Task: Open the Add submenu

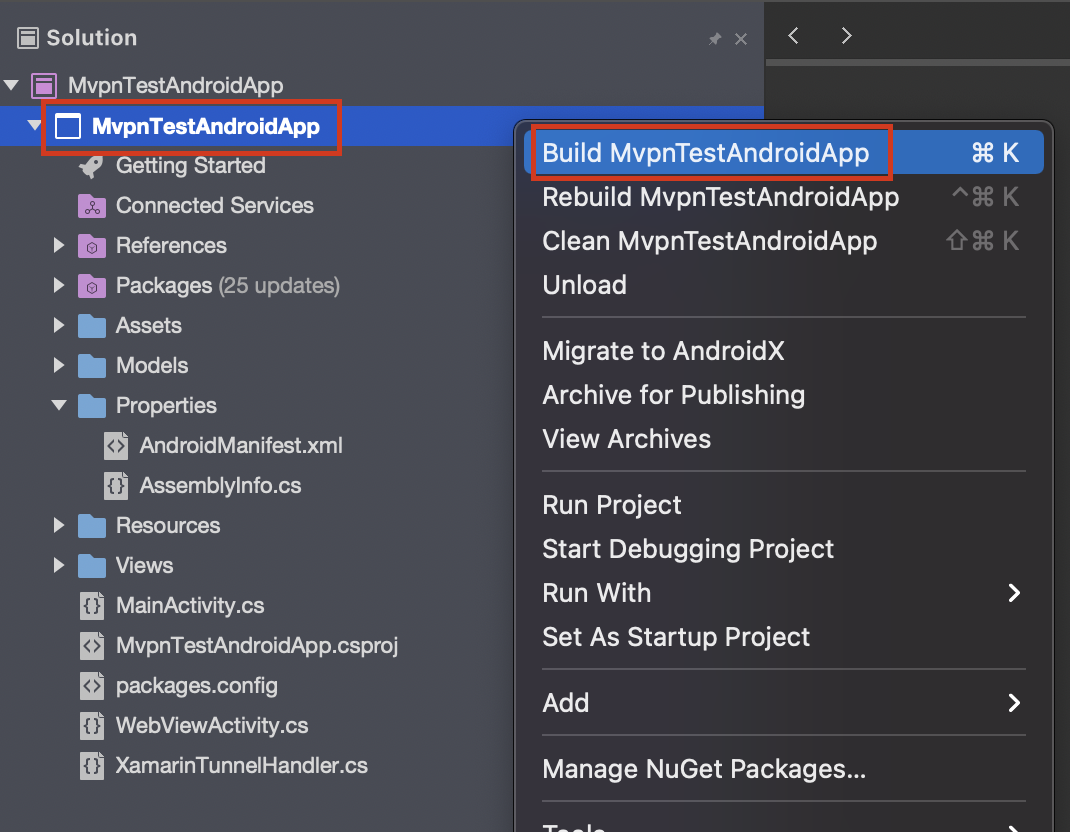Action: click(783, 703)
